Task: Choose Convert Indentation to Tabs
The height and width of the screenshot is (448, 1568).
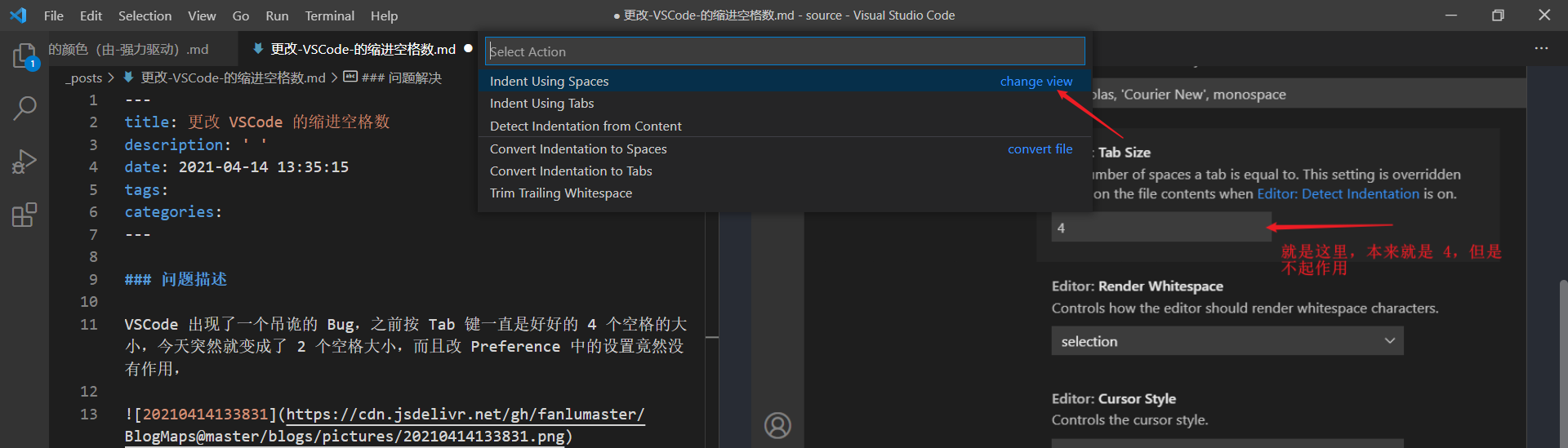Action: pyautogui.click(x=571, y=171)
